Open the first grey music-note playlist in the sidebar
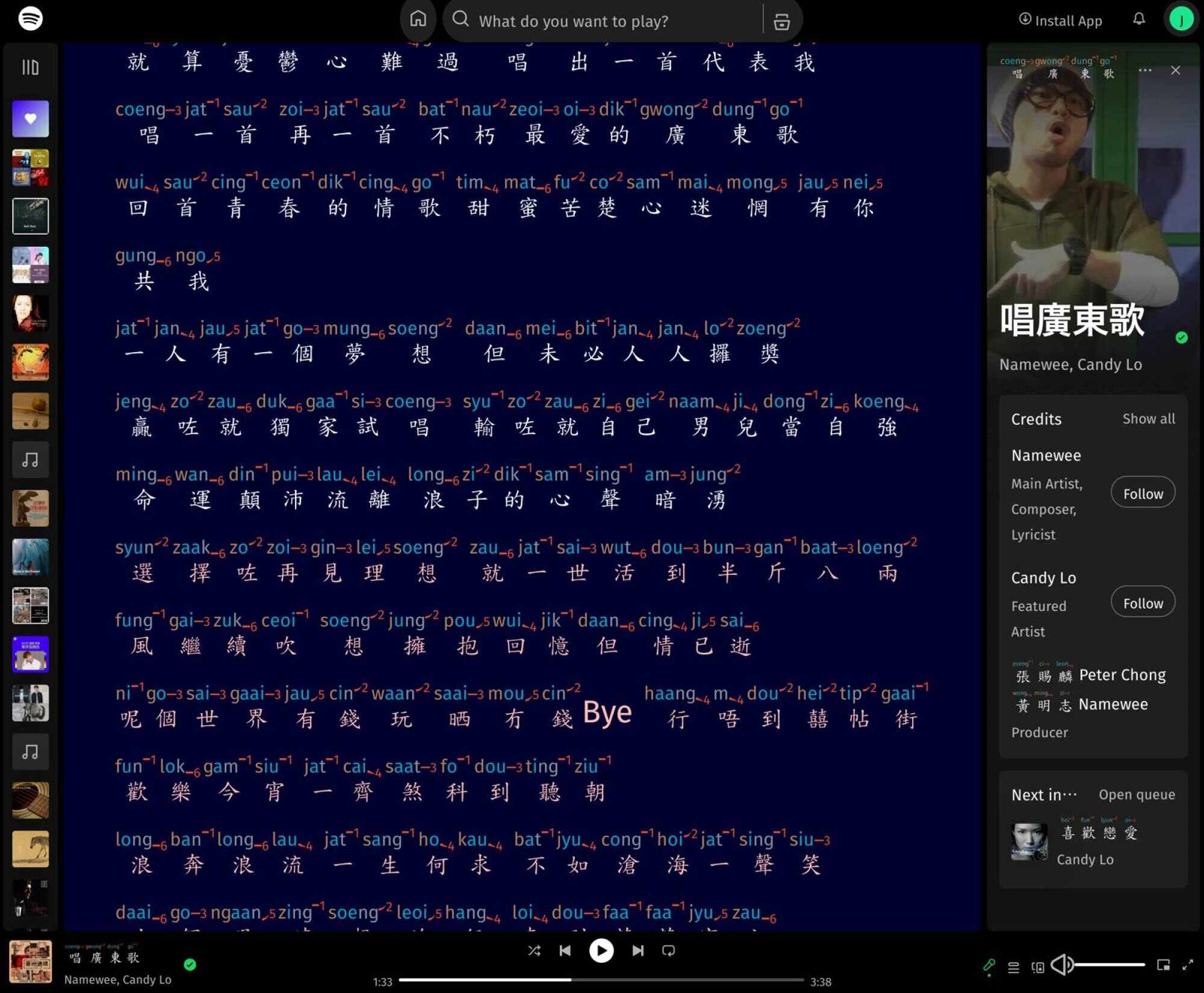Viewport: 1204px width, 993px height. tap(31, 460)
